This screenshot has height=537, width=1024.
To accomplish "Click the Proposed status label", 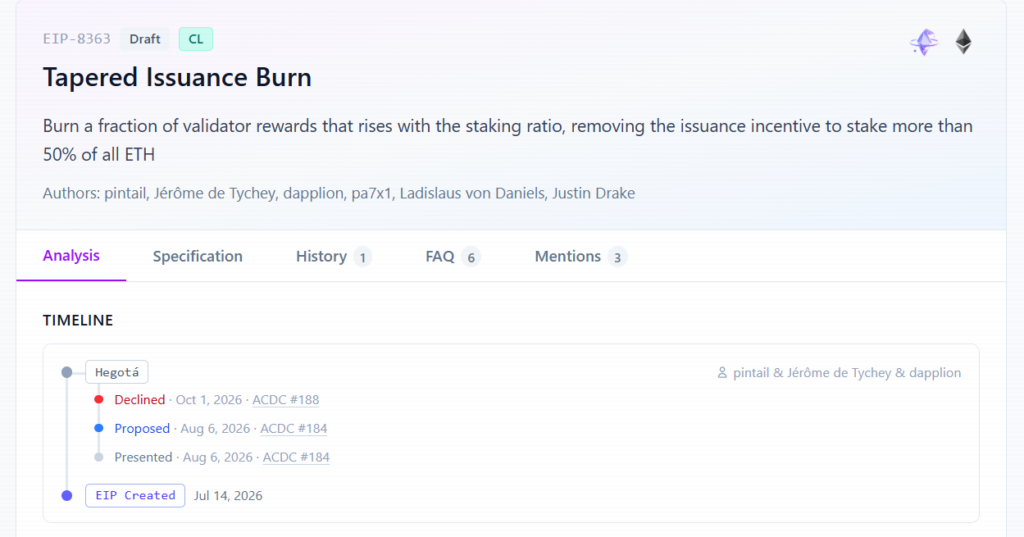I will click(x=142, y=429).
